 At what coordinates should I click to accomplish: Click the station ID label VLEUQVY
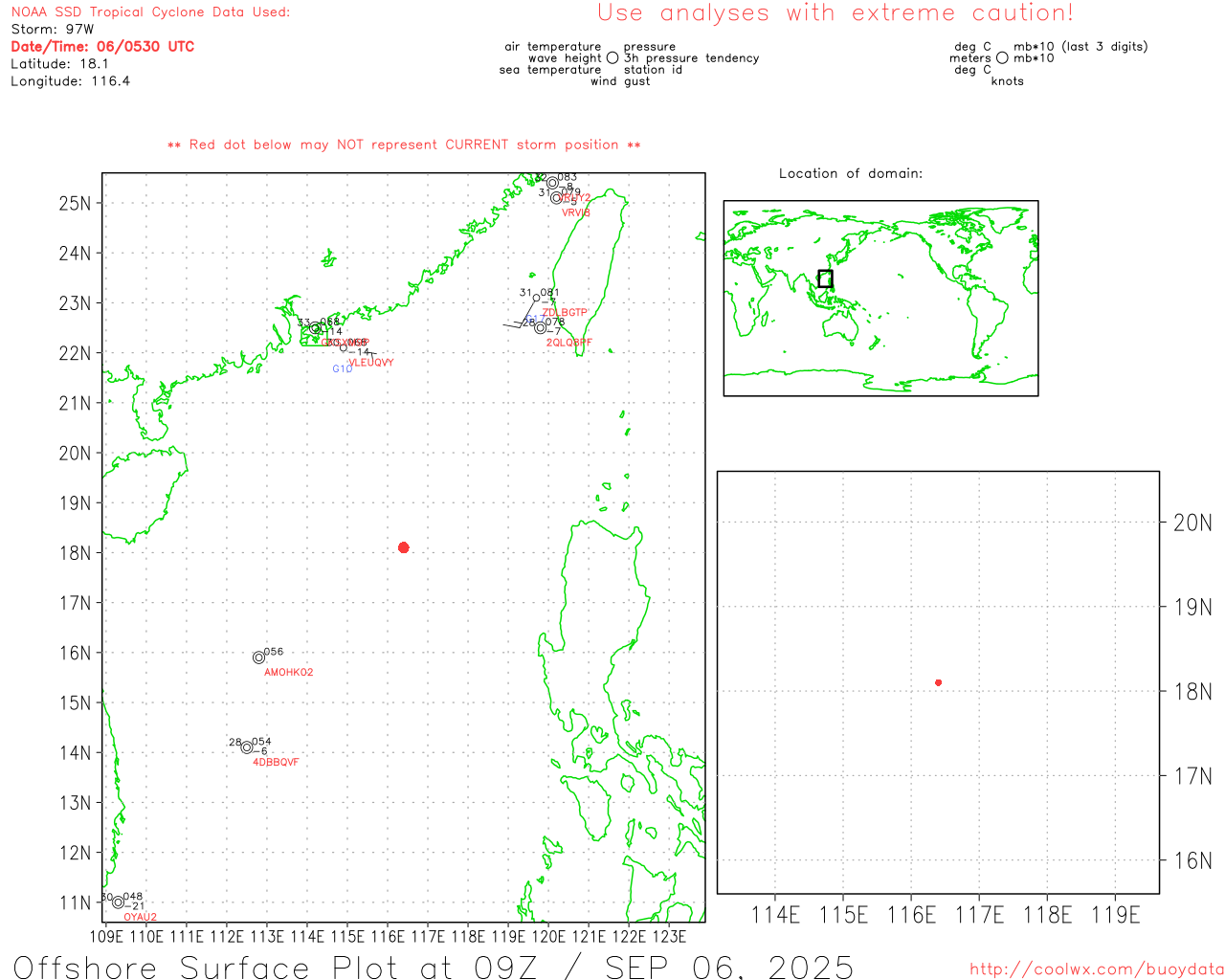(371, 363)
